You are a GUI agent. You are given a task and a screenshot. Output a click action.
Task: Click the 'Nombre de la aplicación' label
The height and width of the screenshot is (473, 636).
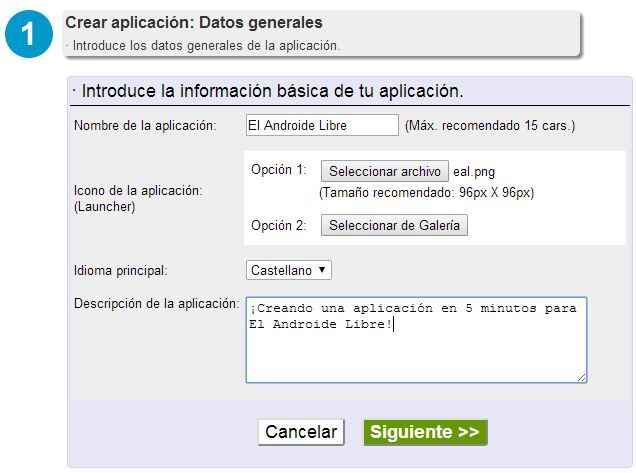[x=145, y=126]
